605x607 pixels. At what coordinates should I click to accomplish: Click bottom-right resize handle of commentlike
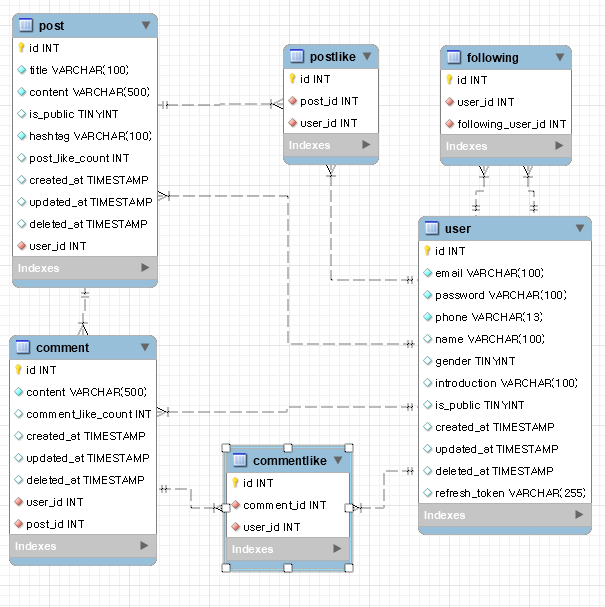[x=349, y=568]
